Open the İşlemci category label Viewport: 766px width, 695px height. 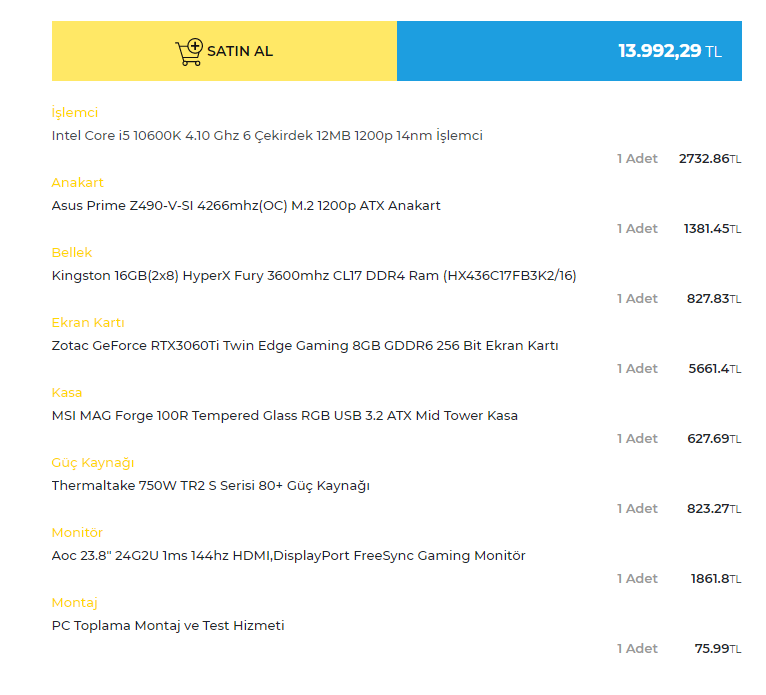point(75,113)
